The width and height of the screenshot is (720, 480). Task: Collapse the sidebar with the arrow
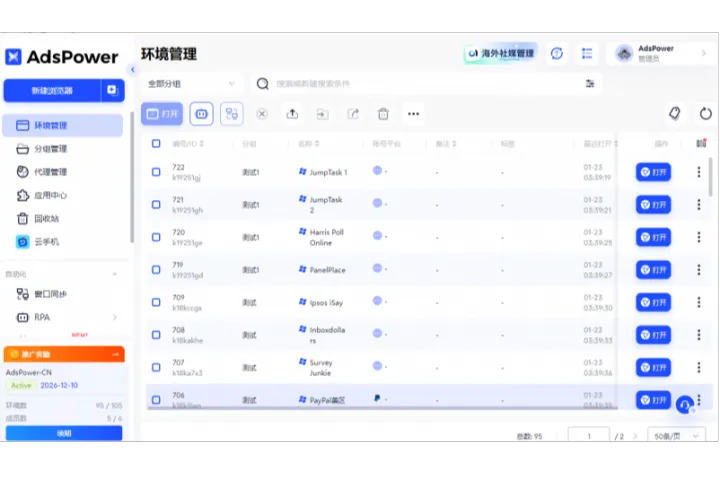coord(133,70)
